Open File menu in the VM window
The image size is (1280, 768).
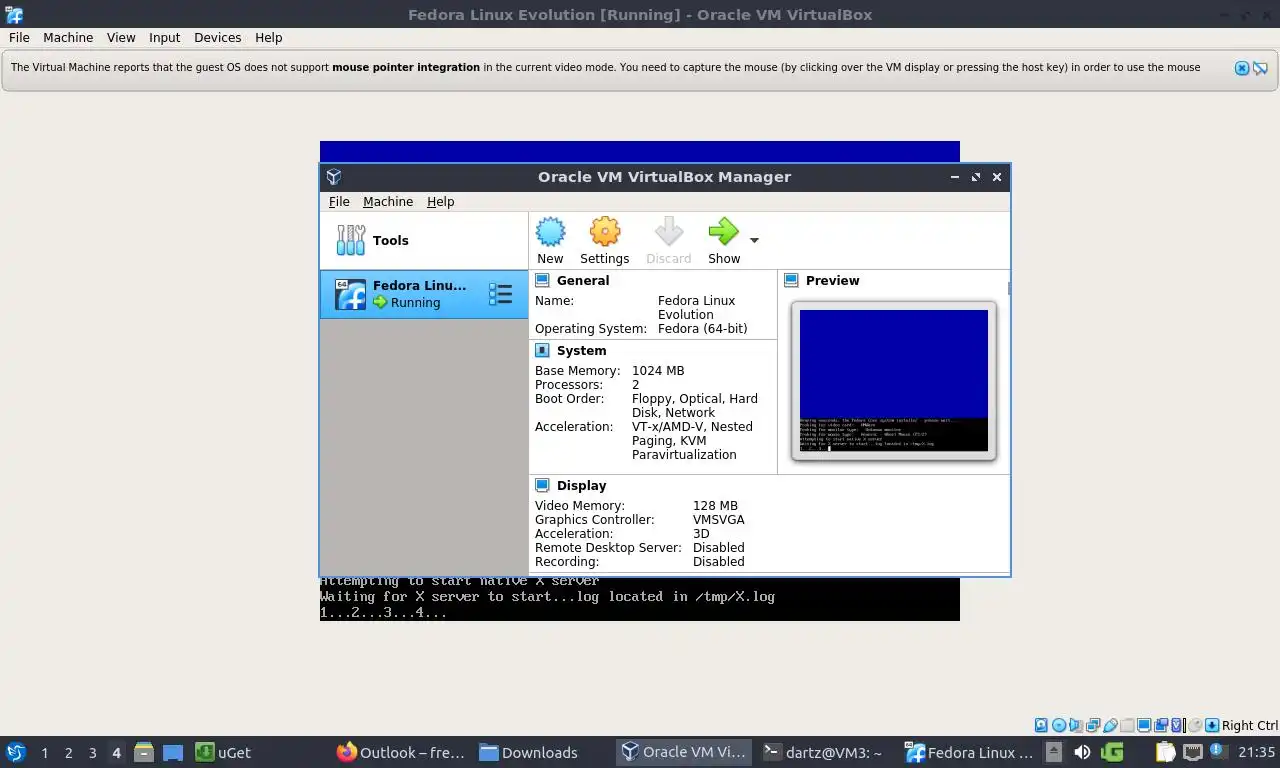pos(19,37)
